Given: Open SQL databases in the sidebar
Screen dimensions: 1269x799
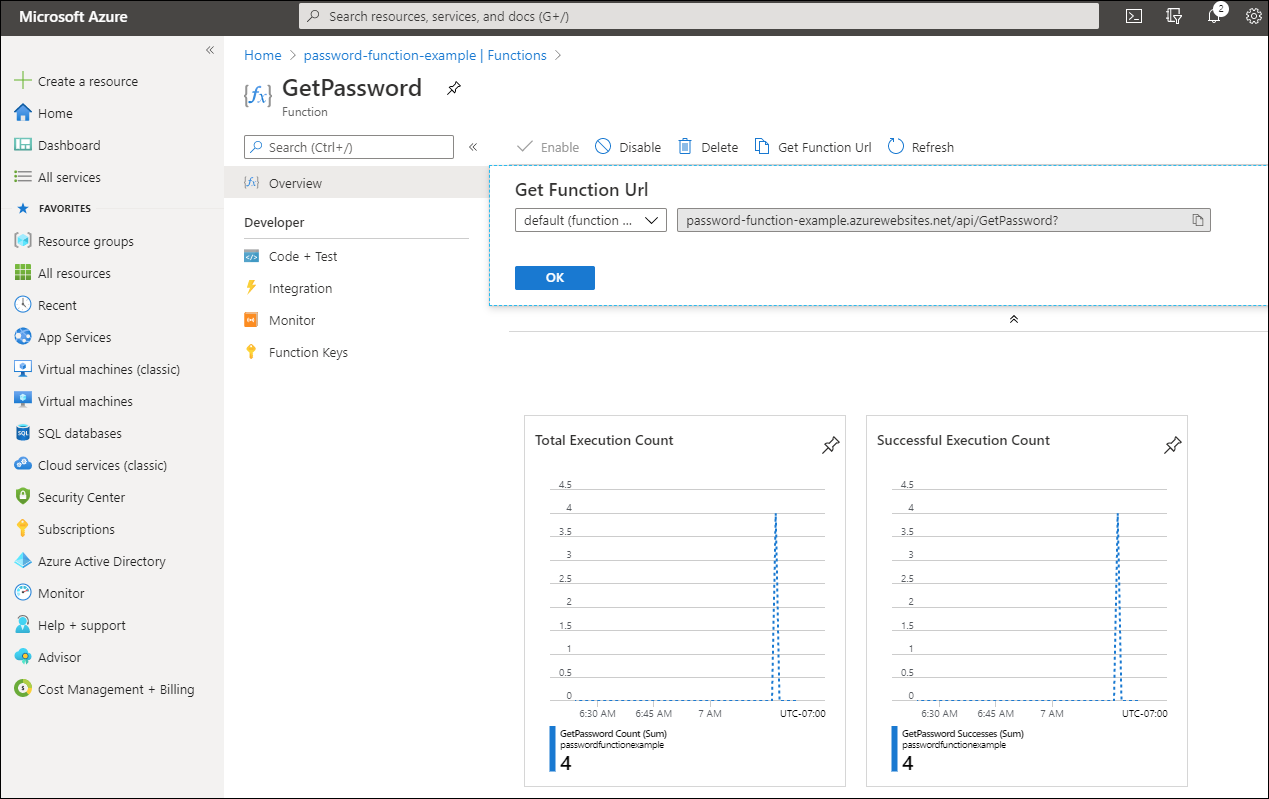Looking at the screenshot, I should tap(79, 433).
